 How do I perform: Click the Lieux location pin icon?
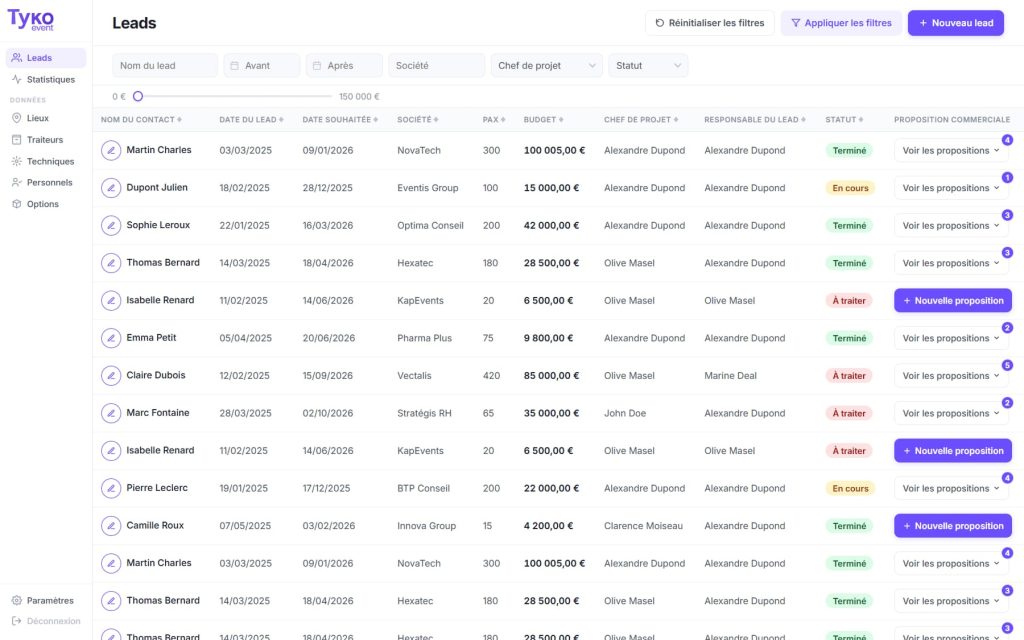click(x=16, y=118)
